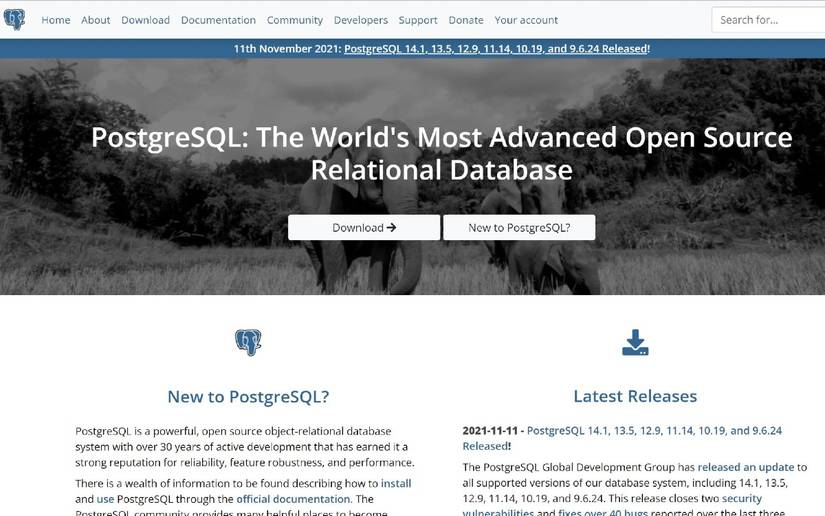Open the release announcement link in blue banner
Screen dimensions: 825x516
(x=496, y=48)
